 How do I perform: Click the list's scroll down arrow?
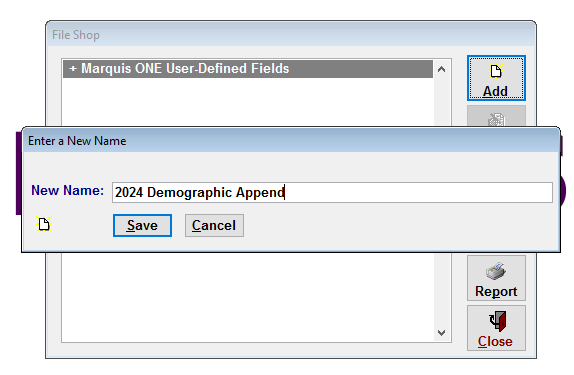click(x=442, y=333)
